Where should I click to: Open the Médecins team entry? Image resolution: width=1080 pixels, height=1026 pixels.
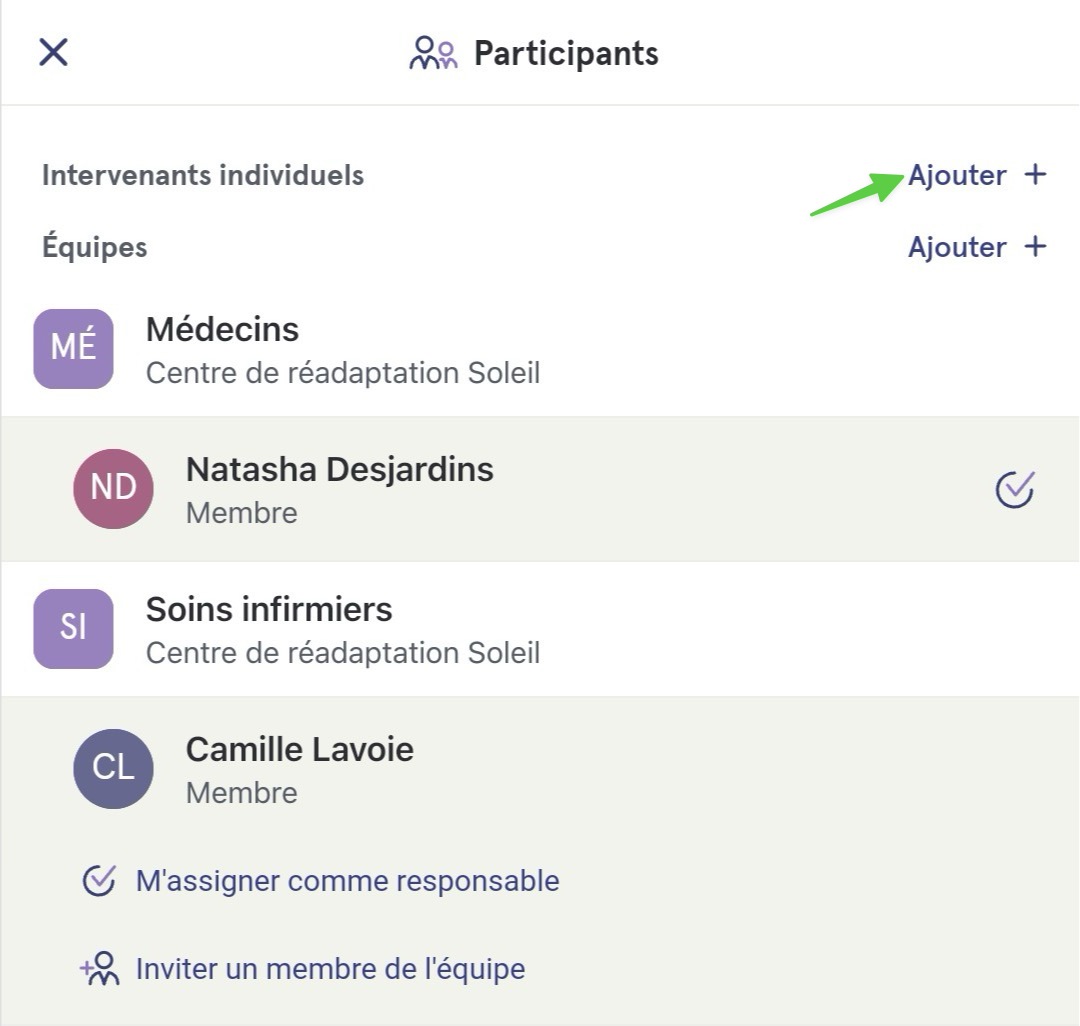tap(540, 349)
